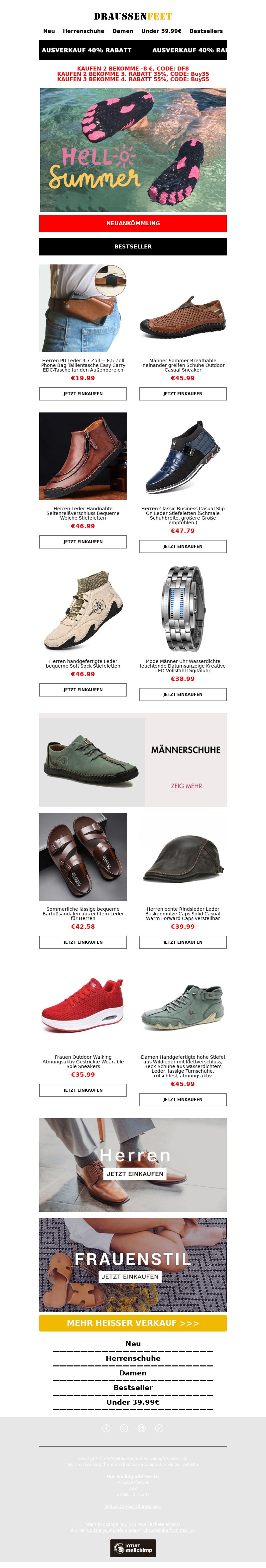
Task: Click the MEHR HEISSER VERKAUF yellow button
Action: click(x=133, y=1323)
